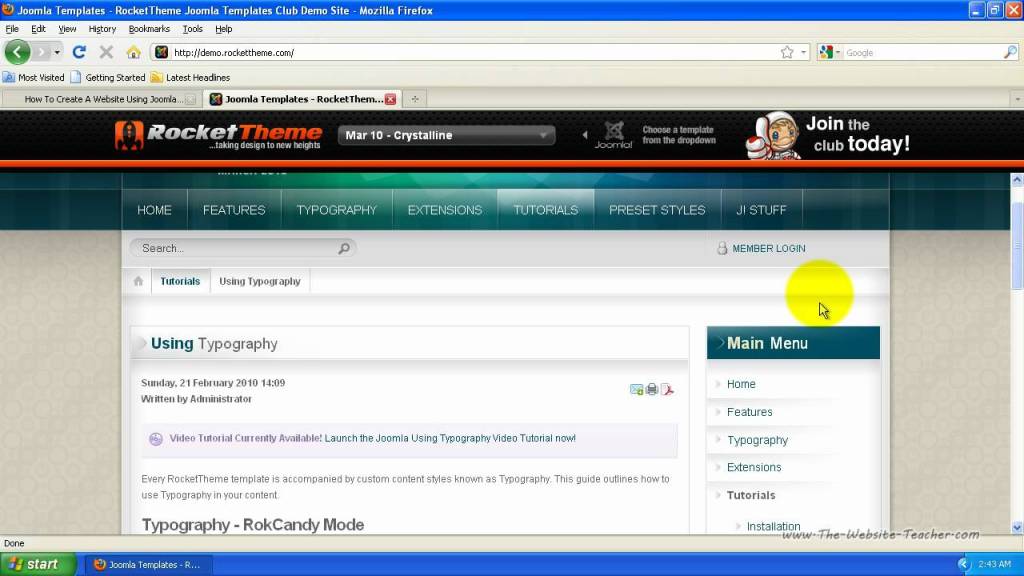Viewport: 1024px width, 576px height.
Task: Click the TYPOGRAPHY navigation item
Action: (x=336, y=210)
